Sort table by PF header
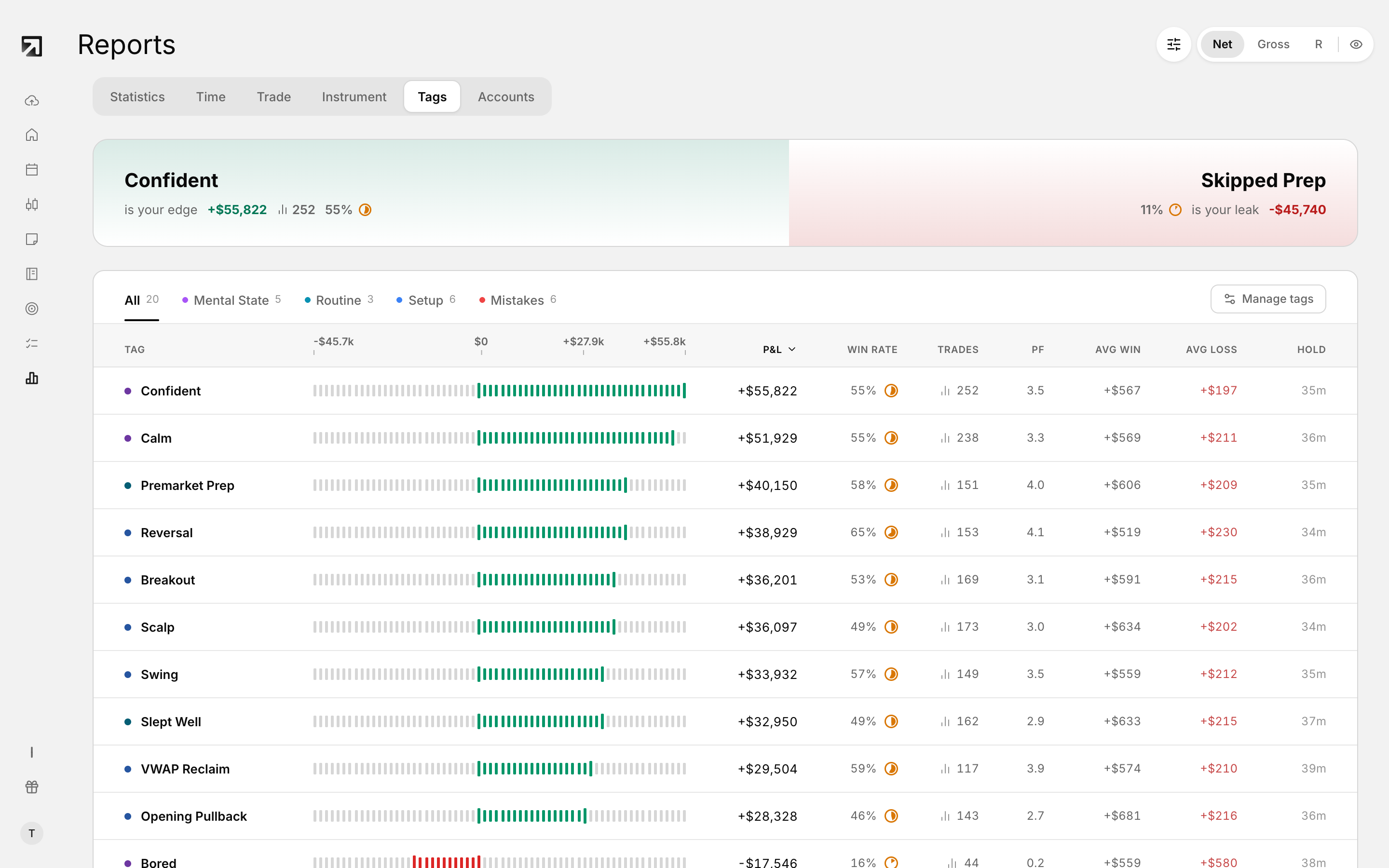The height and width of the screenshot is (868, 1389). click(1037, 349)
